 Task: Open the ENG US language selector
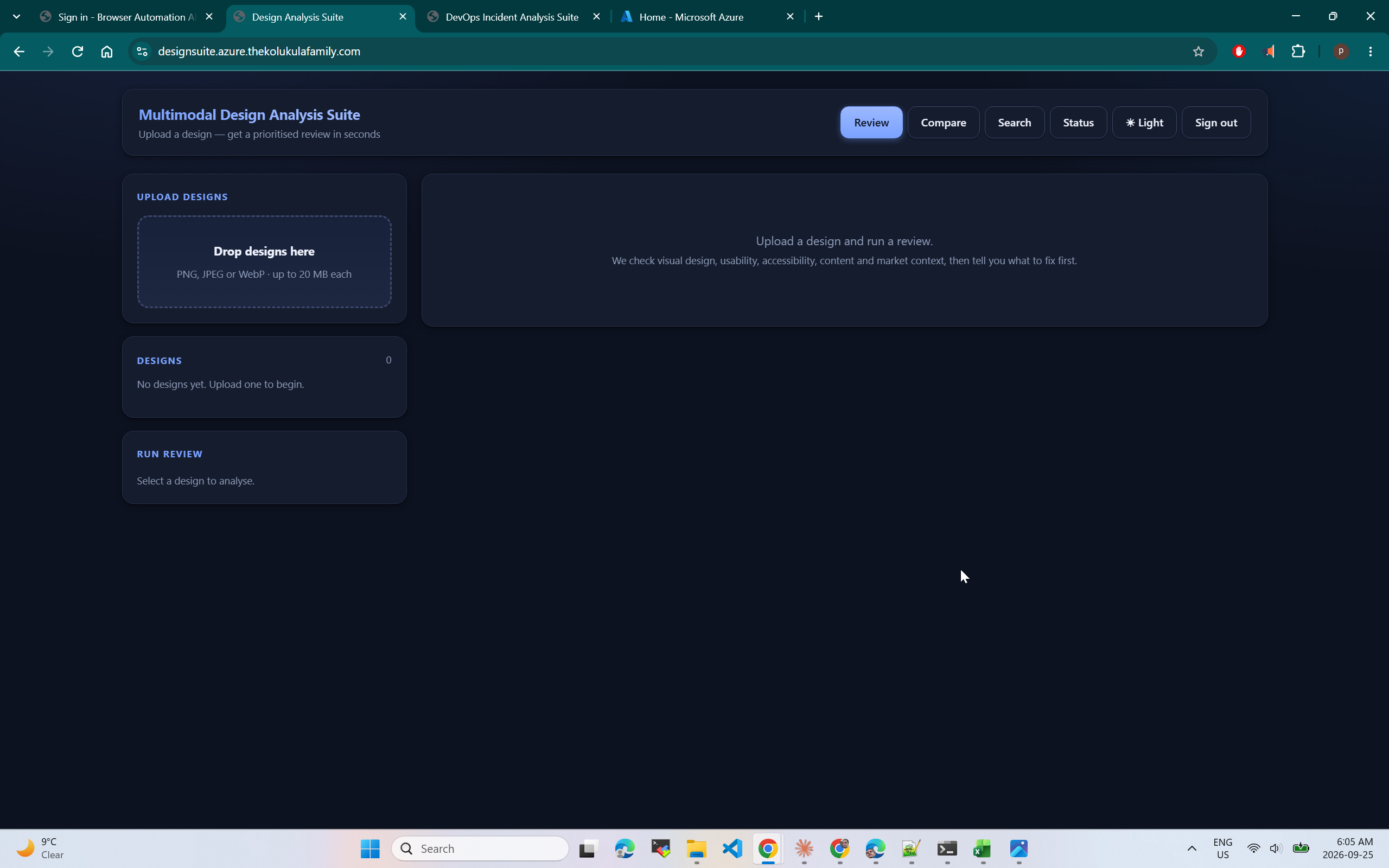point(1222,848)
